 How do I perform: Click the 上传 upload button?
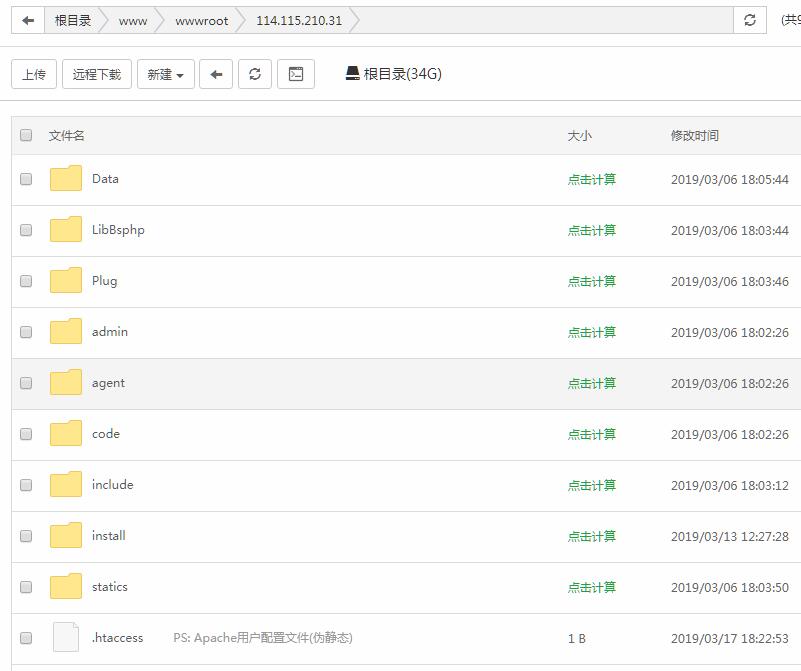(x=34, y=74)
